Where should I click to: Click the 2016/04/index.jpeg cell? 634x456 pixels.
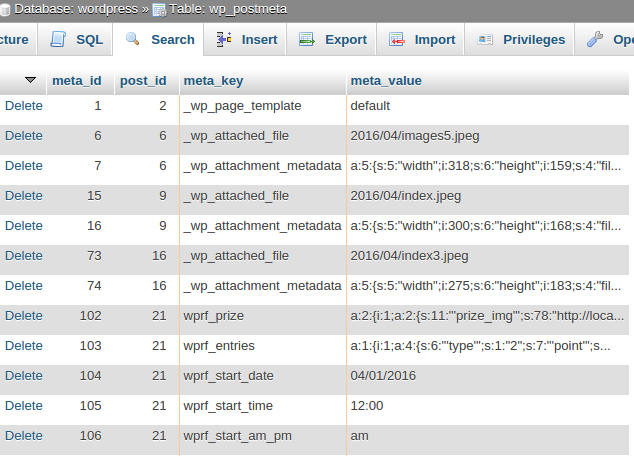[x=488, y=199]
